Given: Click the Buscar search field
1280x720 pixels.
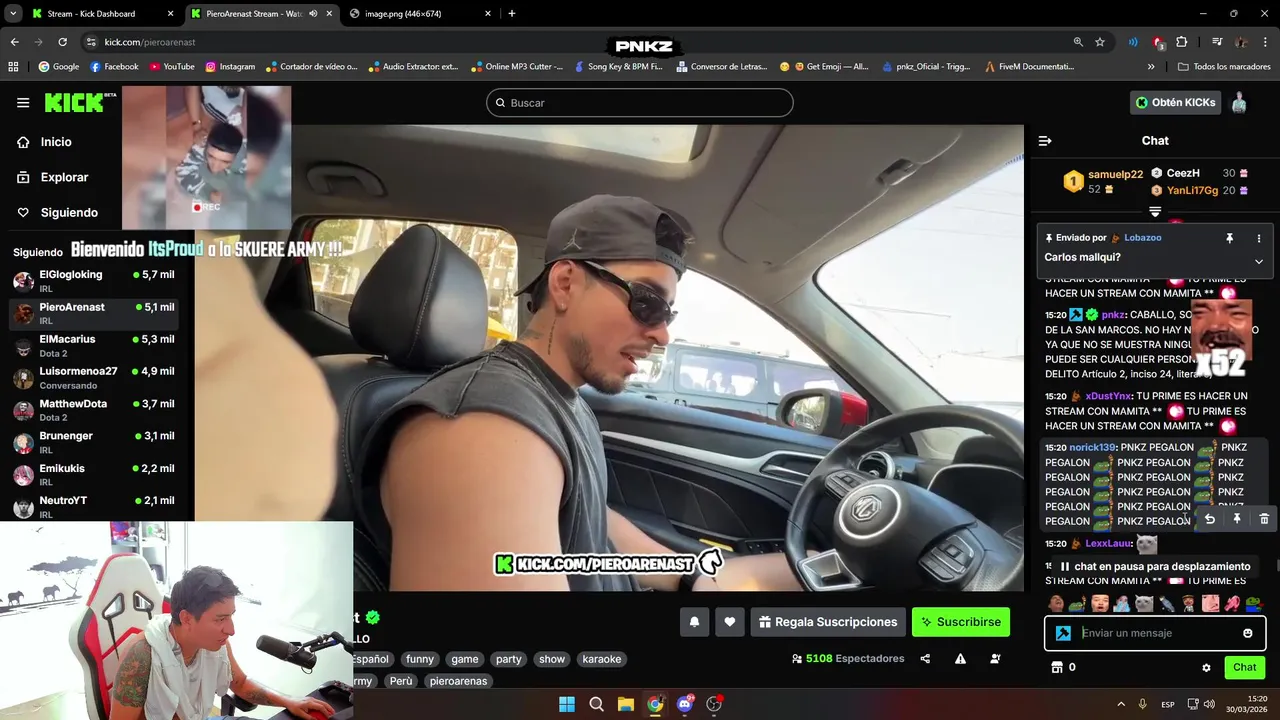Looking at the screenshot, I should (640, 103).
